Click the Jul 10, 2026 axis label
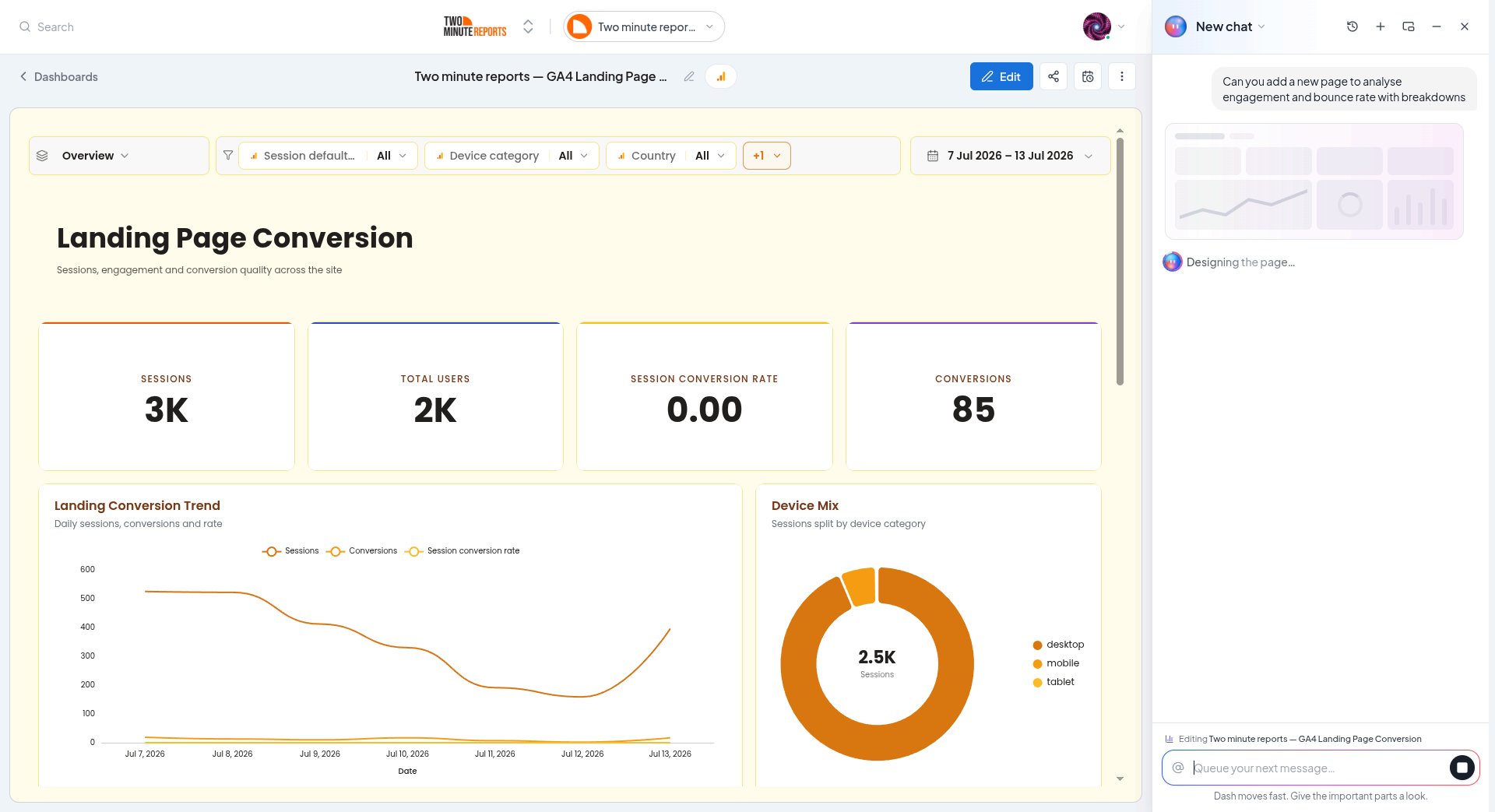 click(x=407, y=754)
